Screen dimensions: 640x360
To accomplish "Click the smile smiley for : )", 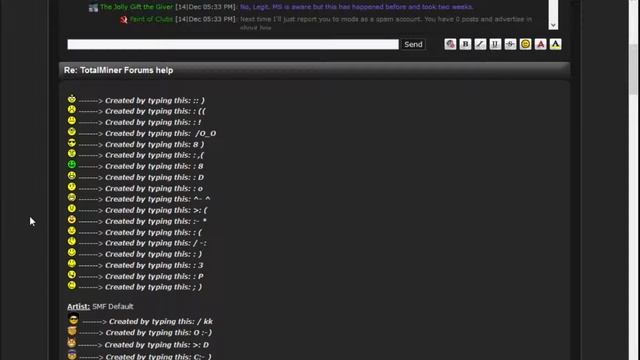I will (72, 252).
